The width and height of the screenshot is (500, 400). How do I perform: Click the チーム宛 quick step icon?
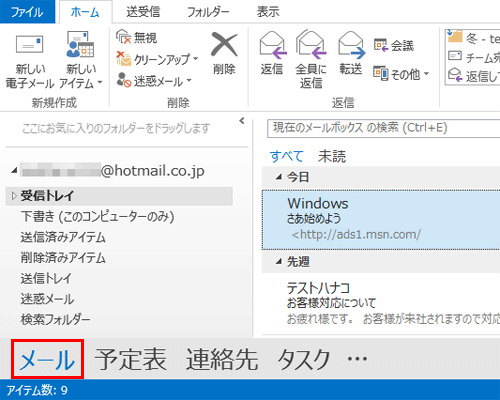(455, 56)
